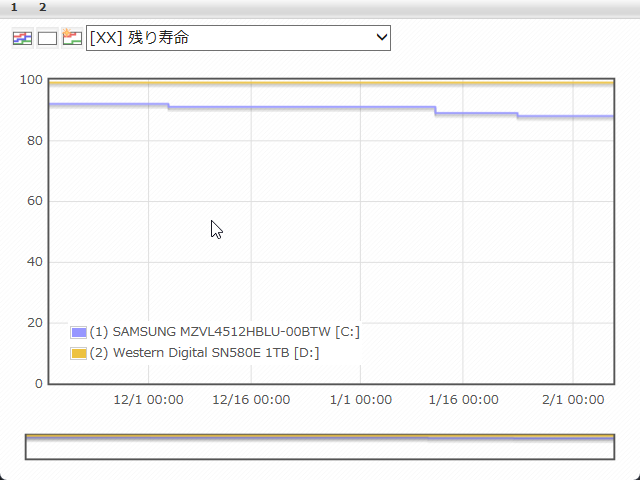This screenshot has height=480, width=640.
Task: Click the 2/1 00:00 x-axis label
Action: tap(573, 400)
